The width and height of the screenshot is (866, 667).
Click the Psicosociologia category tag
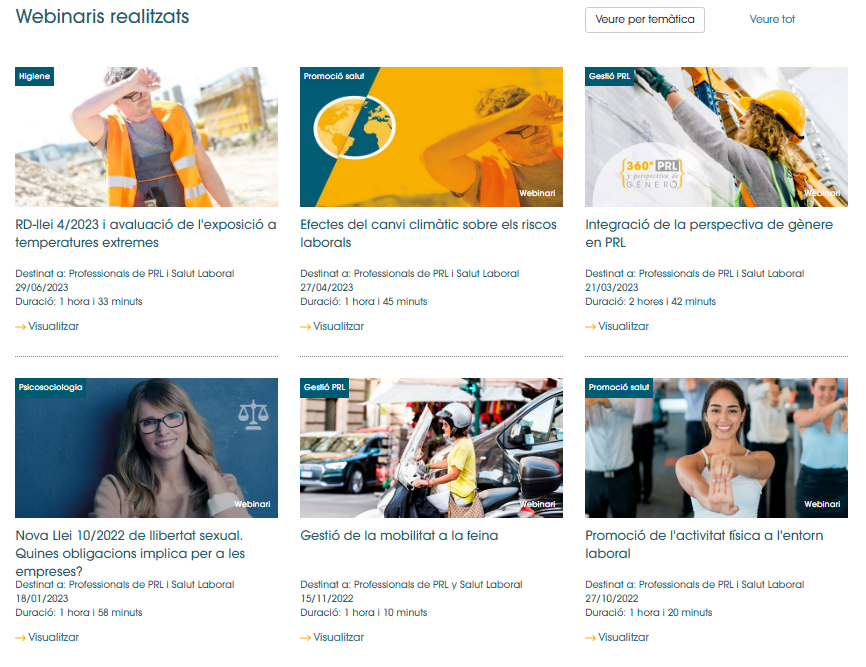(x=50, y=387)
